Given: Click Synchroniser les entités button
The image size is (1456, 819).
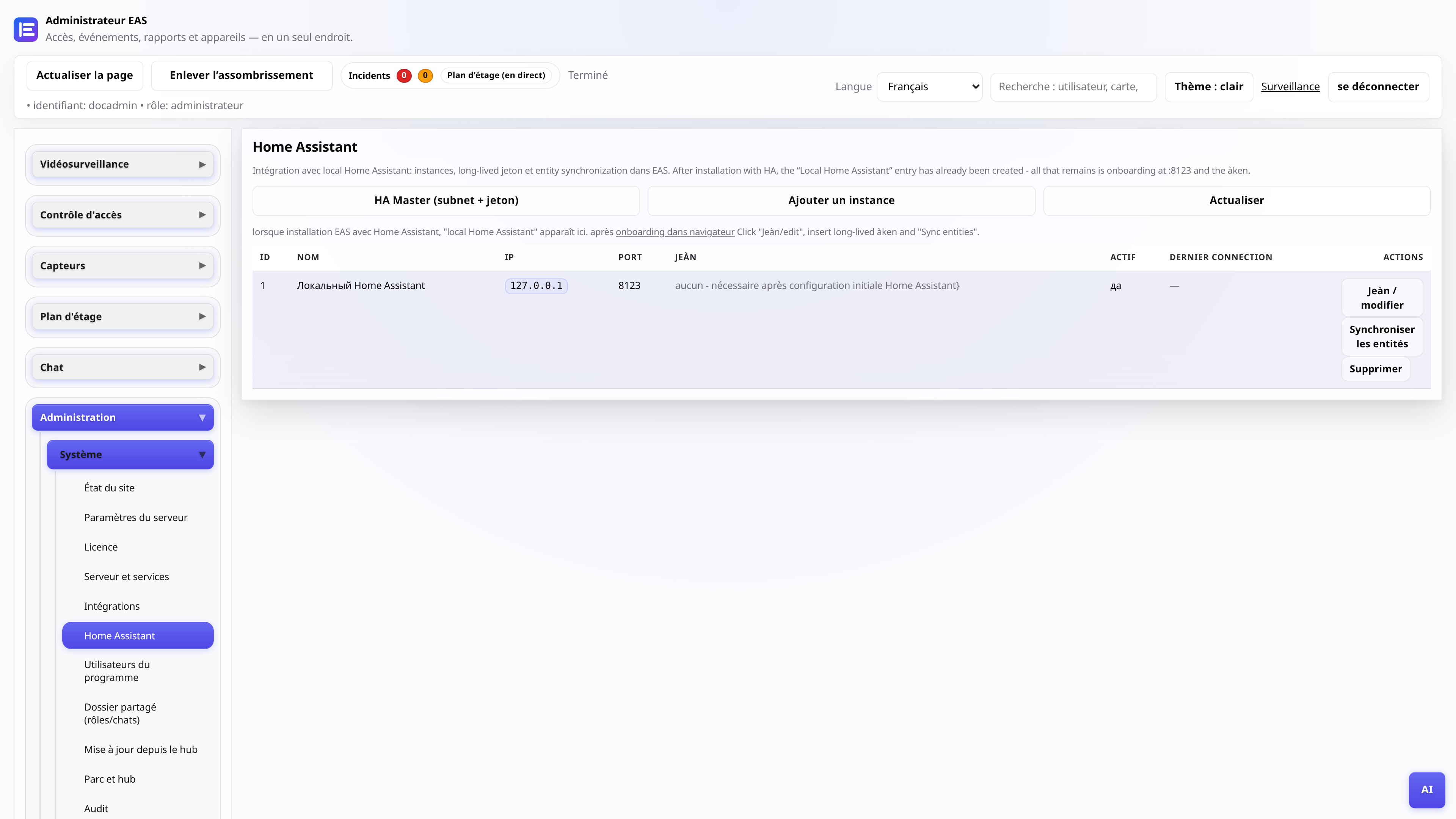Looking at the screenshot, I should coord(1382,336).
